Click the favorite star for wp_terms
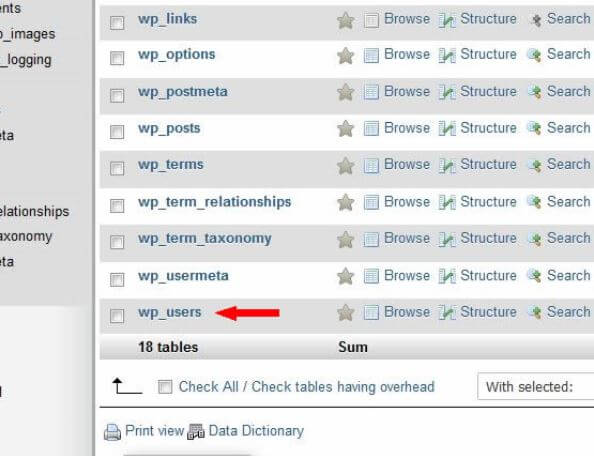The image size is (594, 456). (345, 166)
